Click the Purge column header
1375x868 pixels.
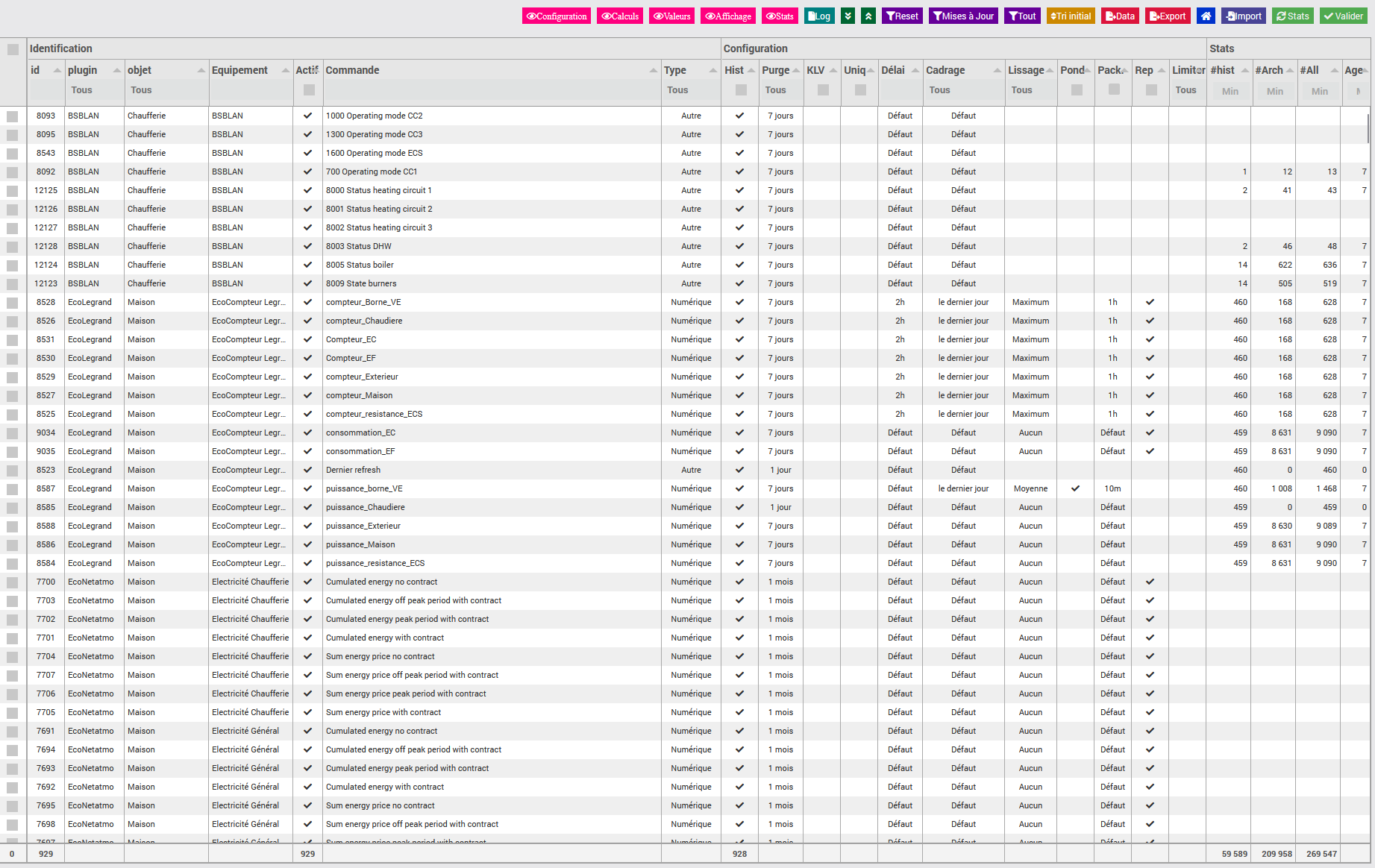(775, 70)
